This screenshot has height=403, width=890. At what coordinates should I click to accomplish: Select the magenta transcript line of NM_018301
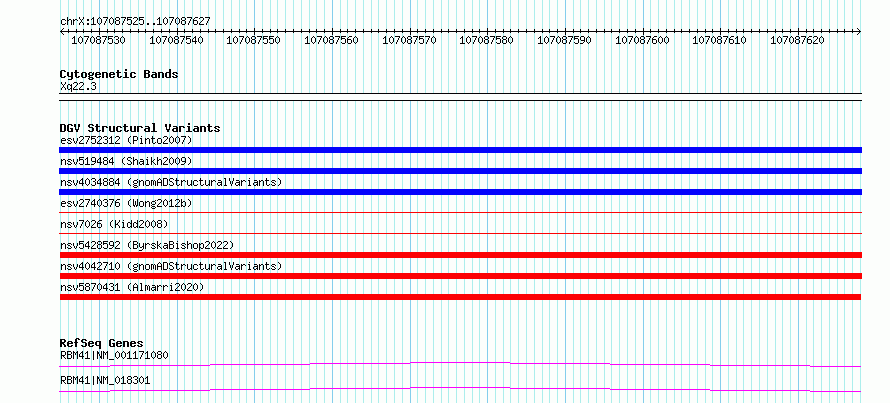pyautogui.click(x=460, y=389)
